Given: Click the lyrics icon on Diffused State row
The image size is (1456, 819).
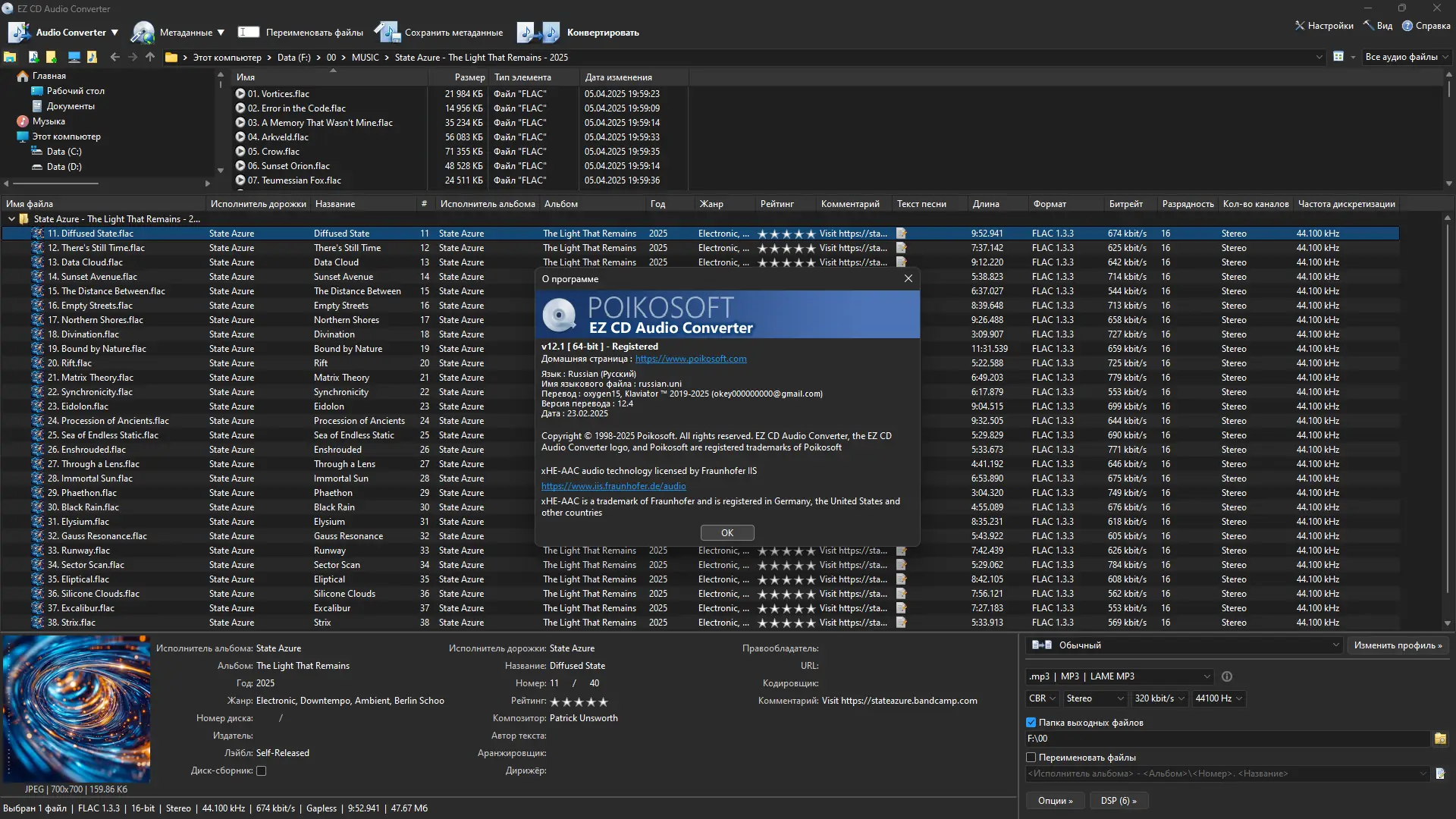Looking at the screenshot, I should pos(901,234).
